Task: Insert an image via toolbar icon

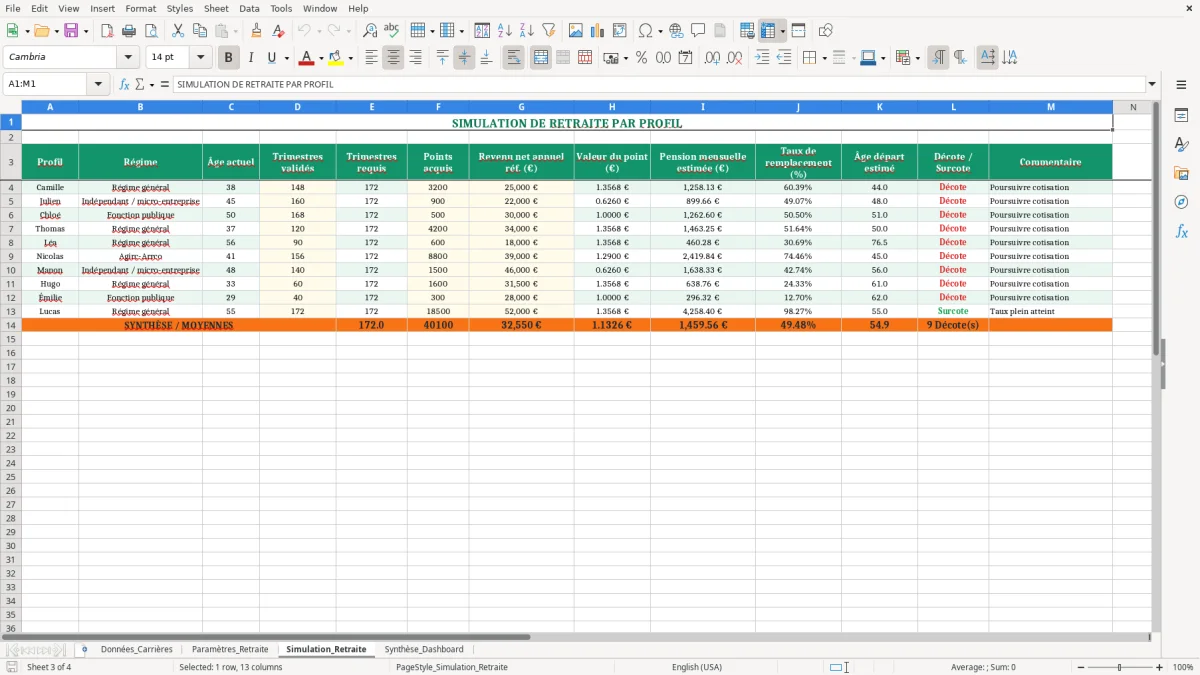Action: pos(576,31)
